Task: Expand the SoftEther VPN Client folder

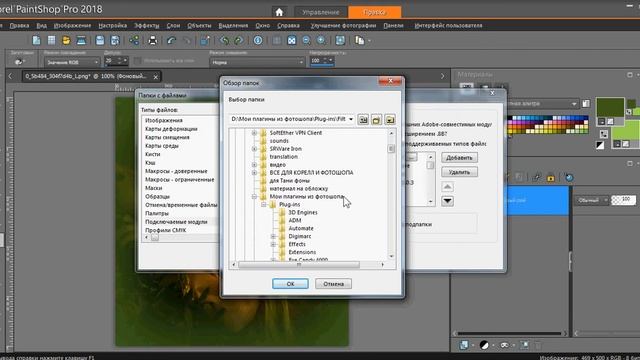Action: [x=254, y=133]
